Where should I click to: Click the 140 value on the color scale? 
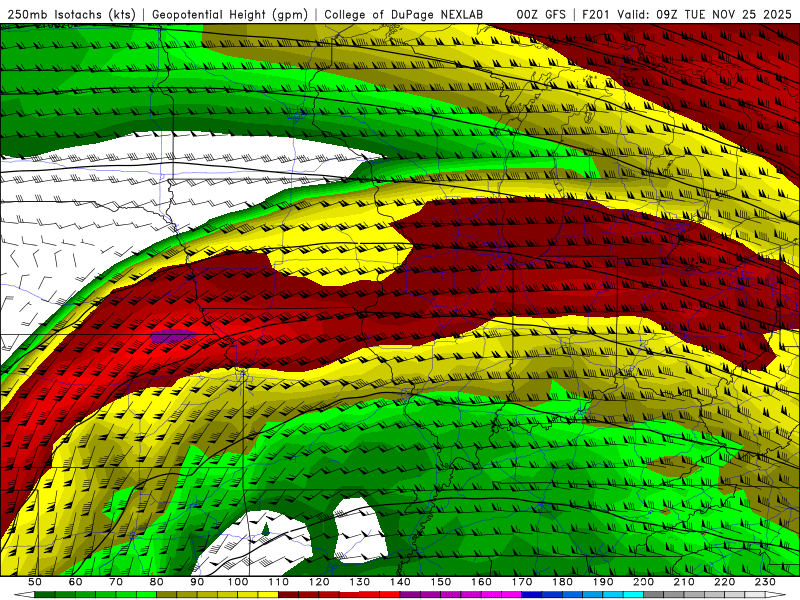[x=400, y=582]
